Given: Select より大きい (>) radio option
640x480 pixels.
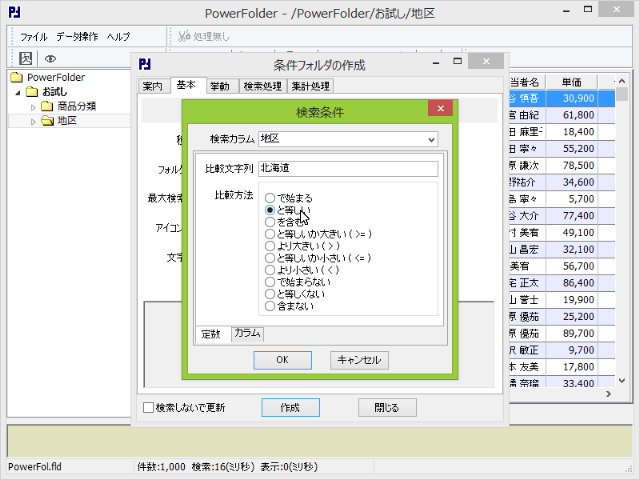Looking at the screenshot, I should [x=270, y=246].
